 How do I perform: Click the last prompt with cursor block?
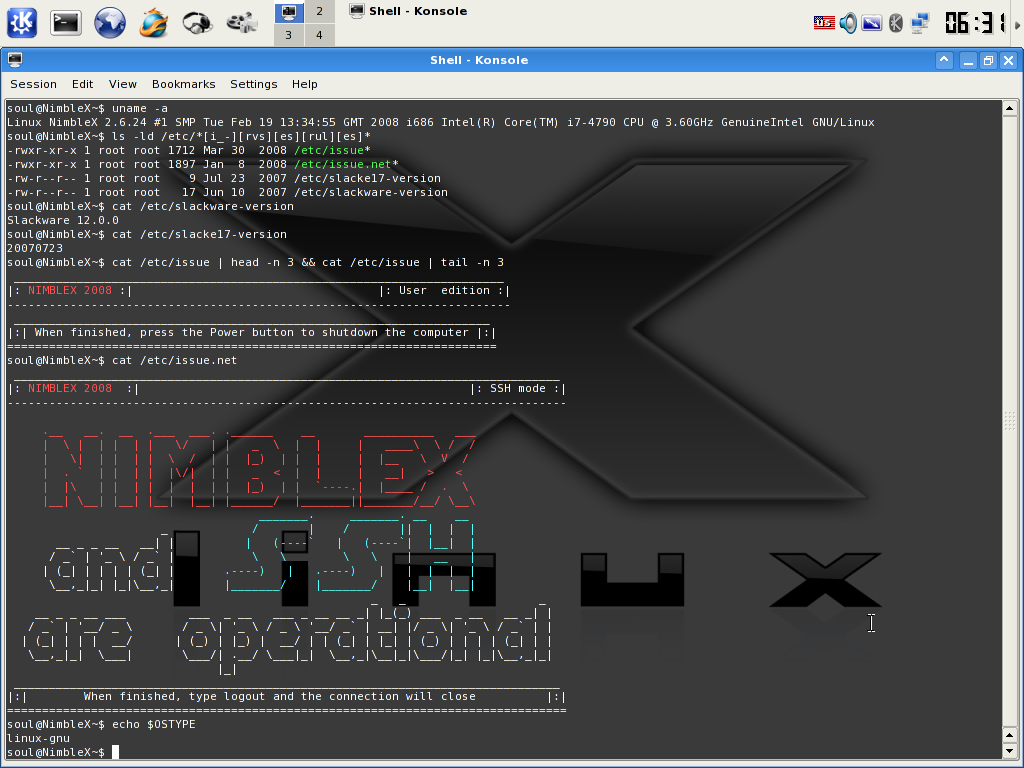click(63, 752)
